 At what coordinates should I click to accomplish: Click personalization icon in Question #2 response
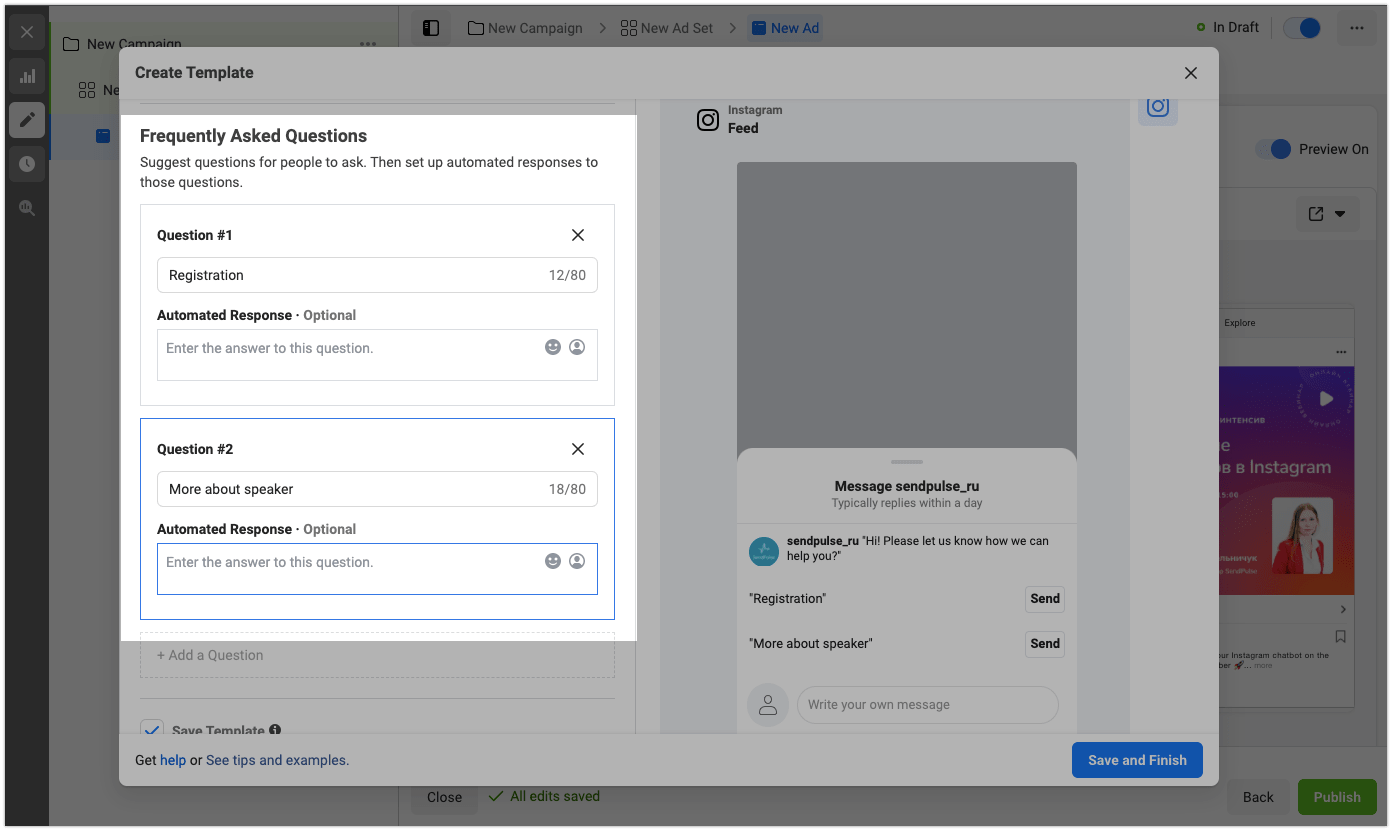point(577,561)
